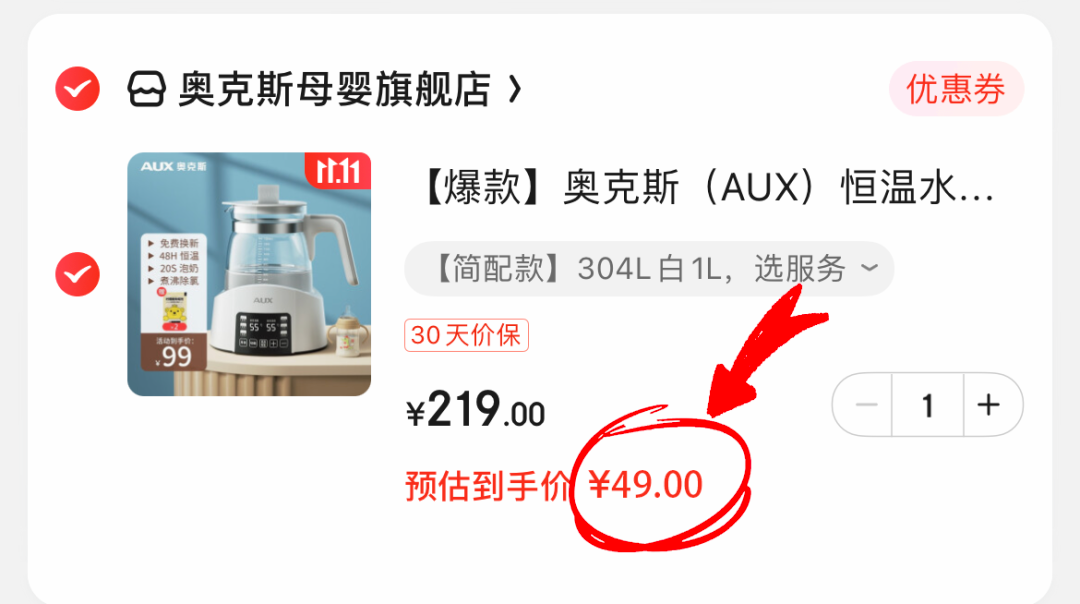Open 奥克斯母婴旗舰店 store name link
The image size is (1080, 604).
point(334,90)
